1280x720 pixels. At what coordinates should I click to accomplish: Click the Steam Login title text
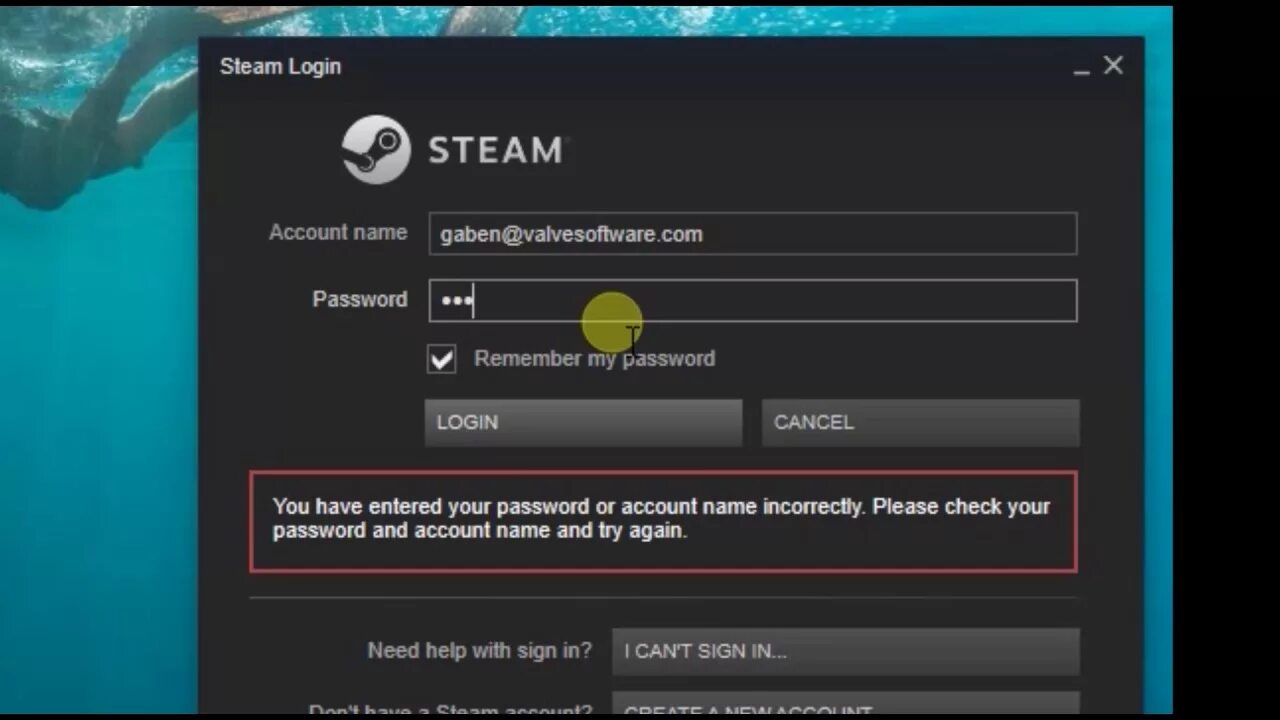point(280,66)
